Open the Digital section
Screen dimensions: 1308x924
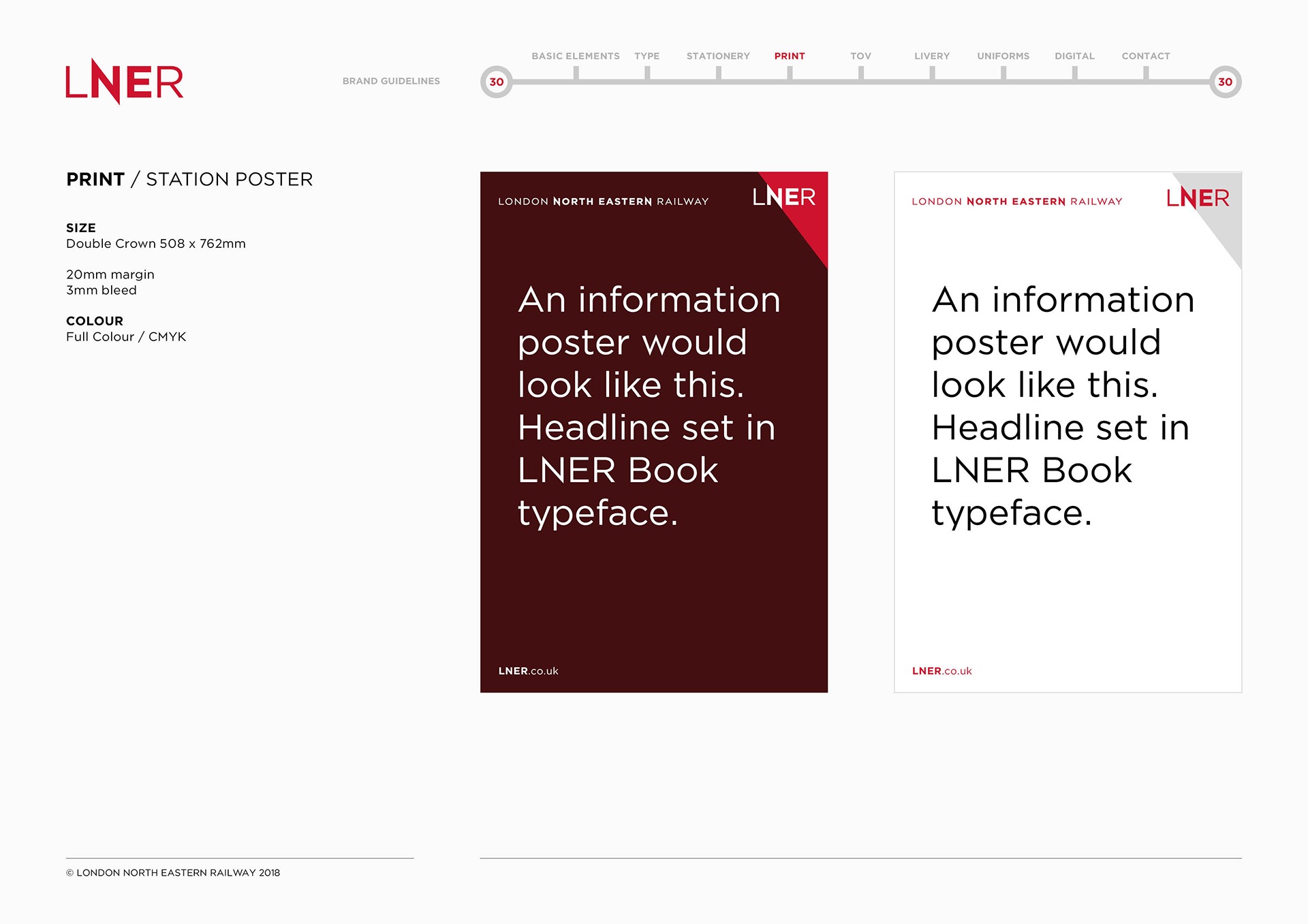pyautogui.click(x=1075, y=56)
